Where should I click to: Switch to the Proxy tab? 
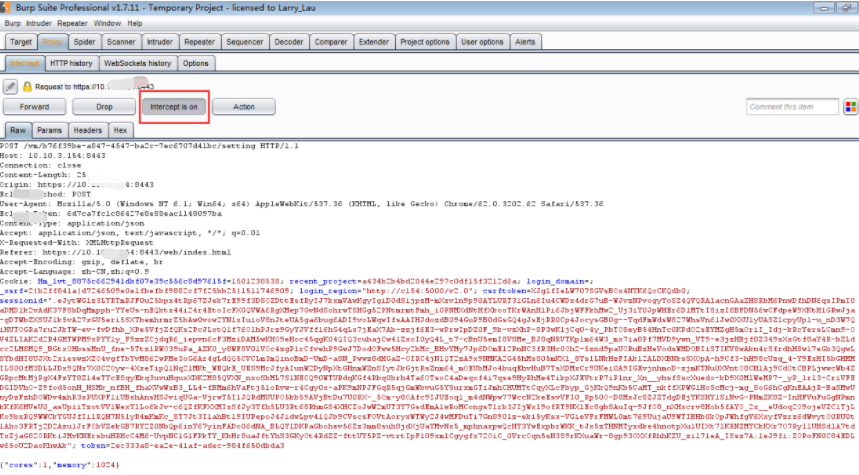[x=52, y=42]
